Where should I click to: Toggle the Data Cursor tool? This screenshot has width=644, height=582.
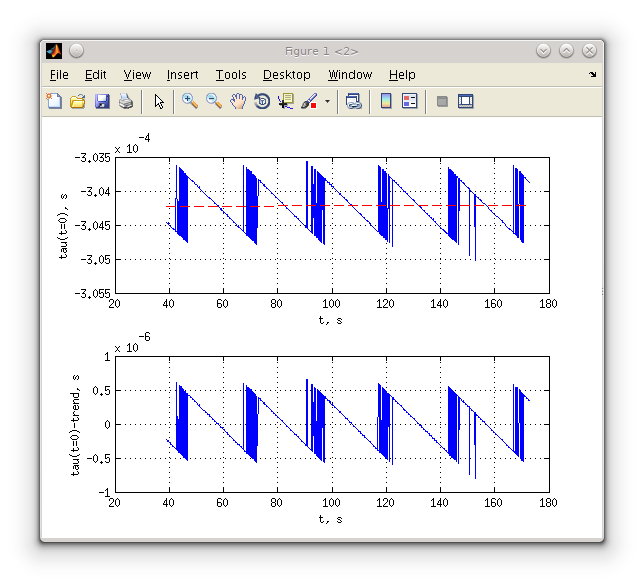point(286,101)
